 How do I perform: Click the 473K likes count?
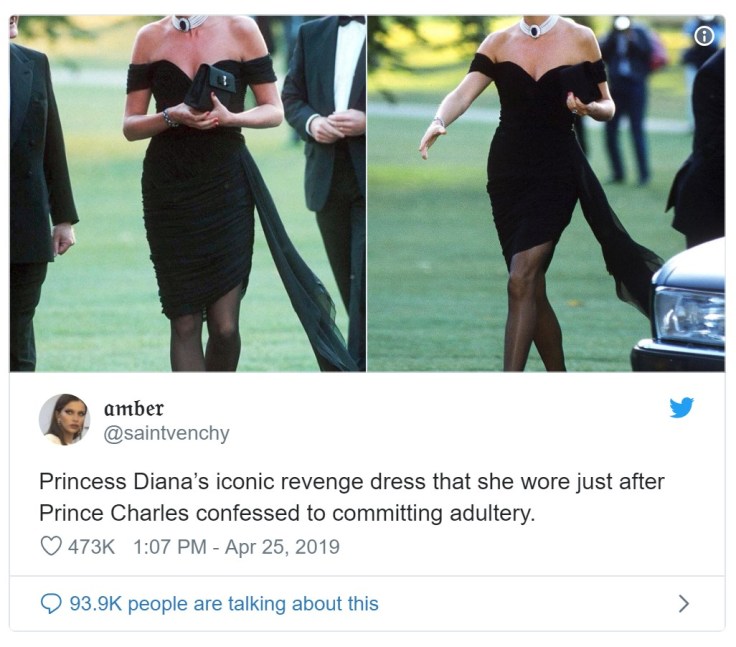pos(92,547)
